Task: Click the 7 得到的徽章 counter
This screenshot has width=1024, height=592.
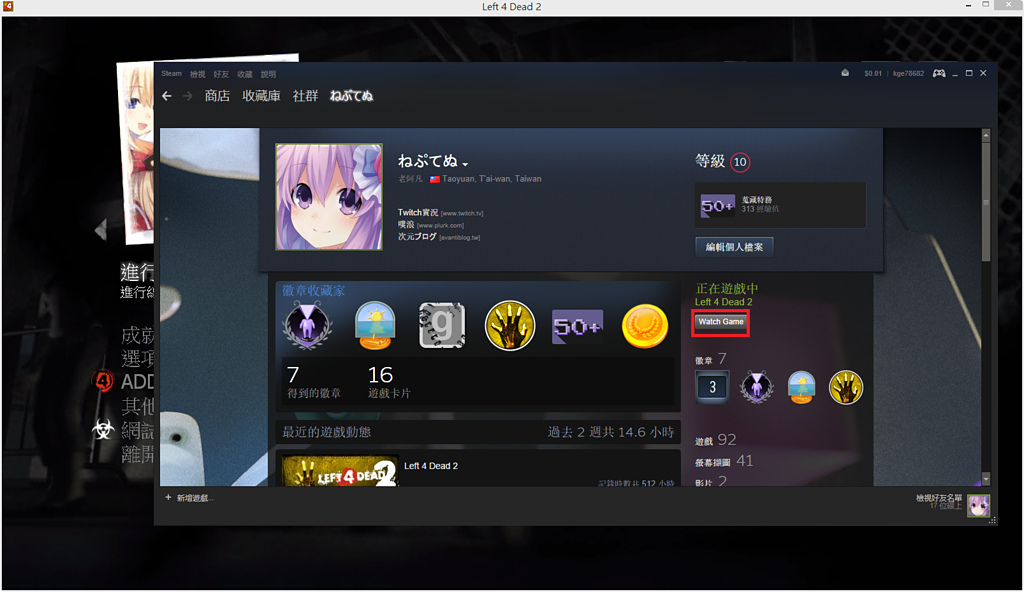Action: click(313, 382)
